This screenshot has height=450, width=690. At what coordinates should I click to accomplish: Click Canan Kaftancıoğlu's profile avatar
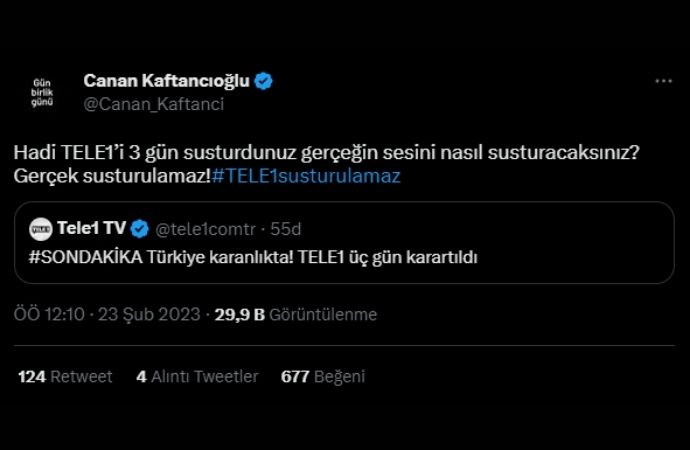(x=42, y=92)
